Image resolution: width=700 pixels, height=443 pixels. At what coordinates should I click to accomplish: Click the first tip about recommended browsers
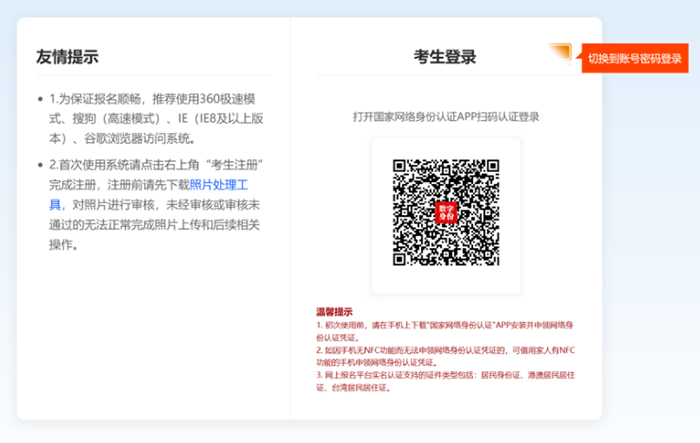tap(150, 120)
